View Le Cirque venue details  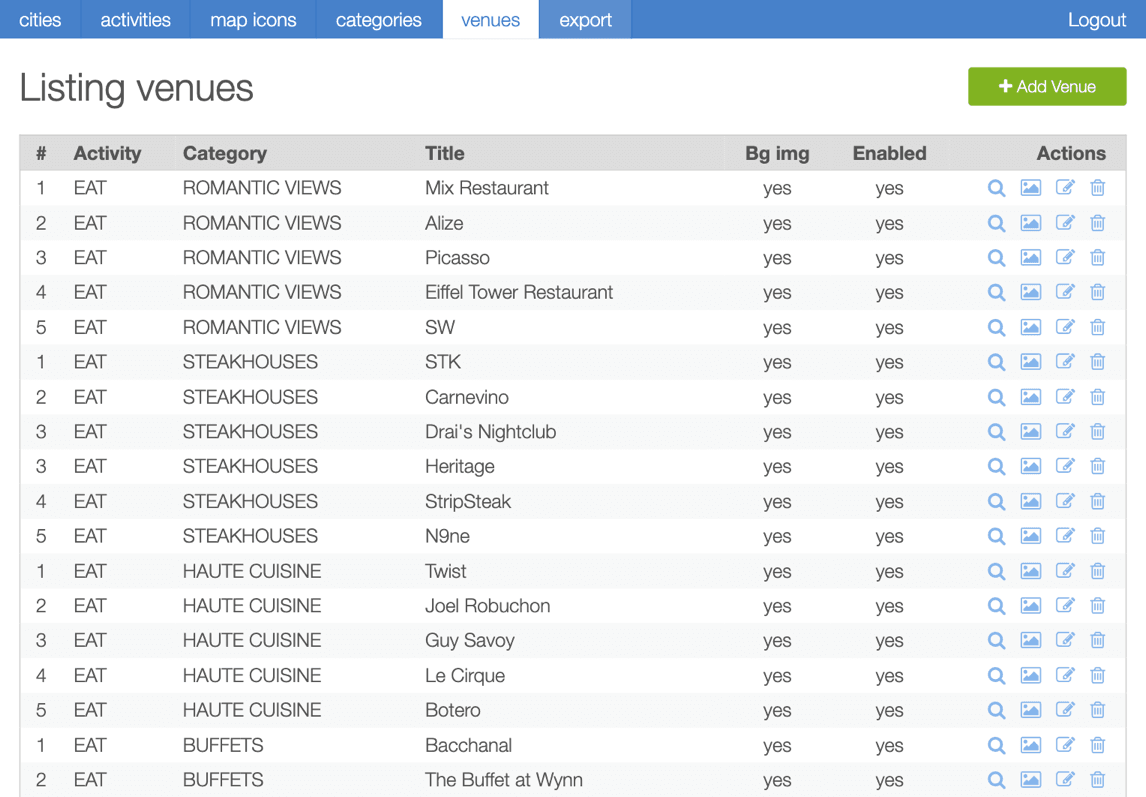pos(996,676)
